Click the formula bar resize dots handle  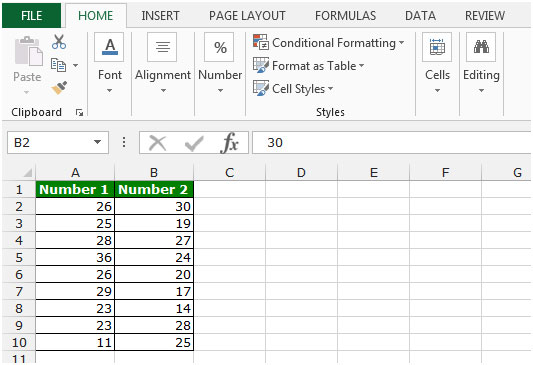pyautogui.click(x=124, y=142)
